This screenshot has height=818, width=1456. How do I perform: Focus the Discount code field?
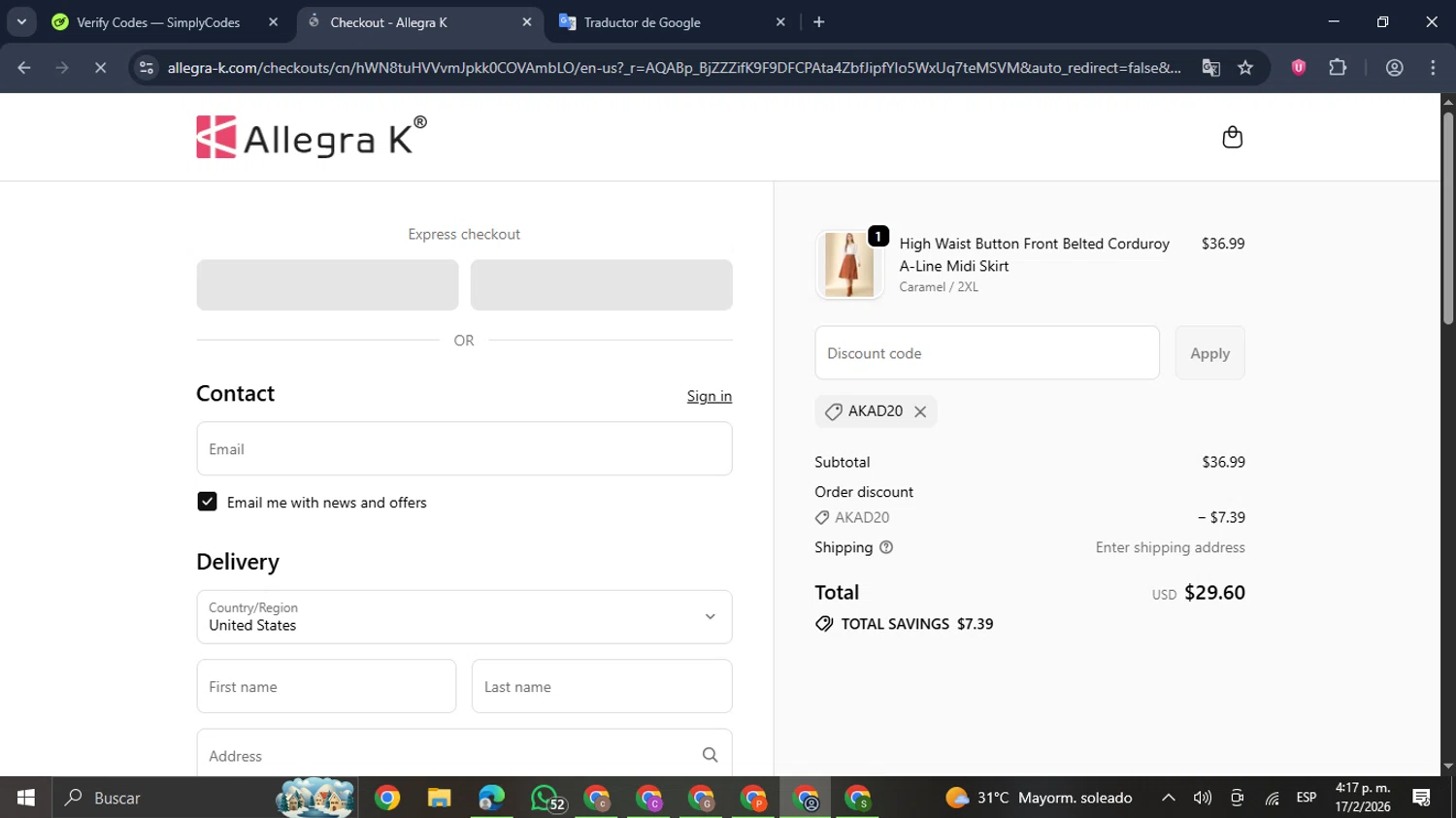coord(987,353)
